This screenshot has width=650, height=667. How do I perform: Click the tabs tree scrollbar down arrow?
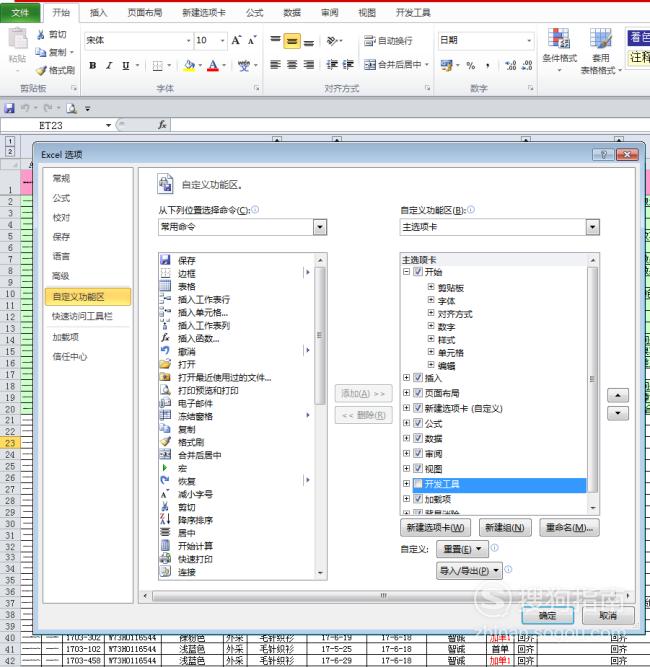pyautogui.click(x=593, y=508)
